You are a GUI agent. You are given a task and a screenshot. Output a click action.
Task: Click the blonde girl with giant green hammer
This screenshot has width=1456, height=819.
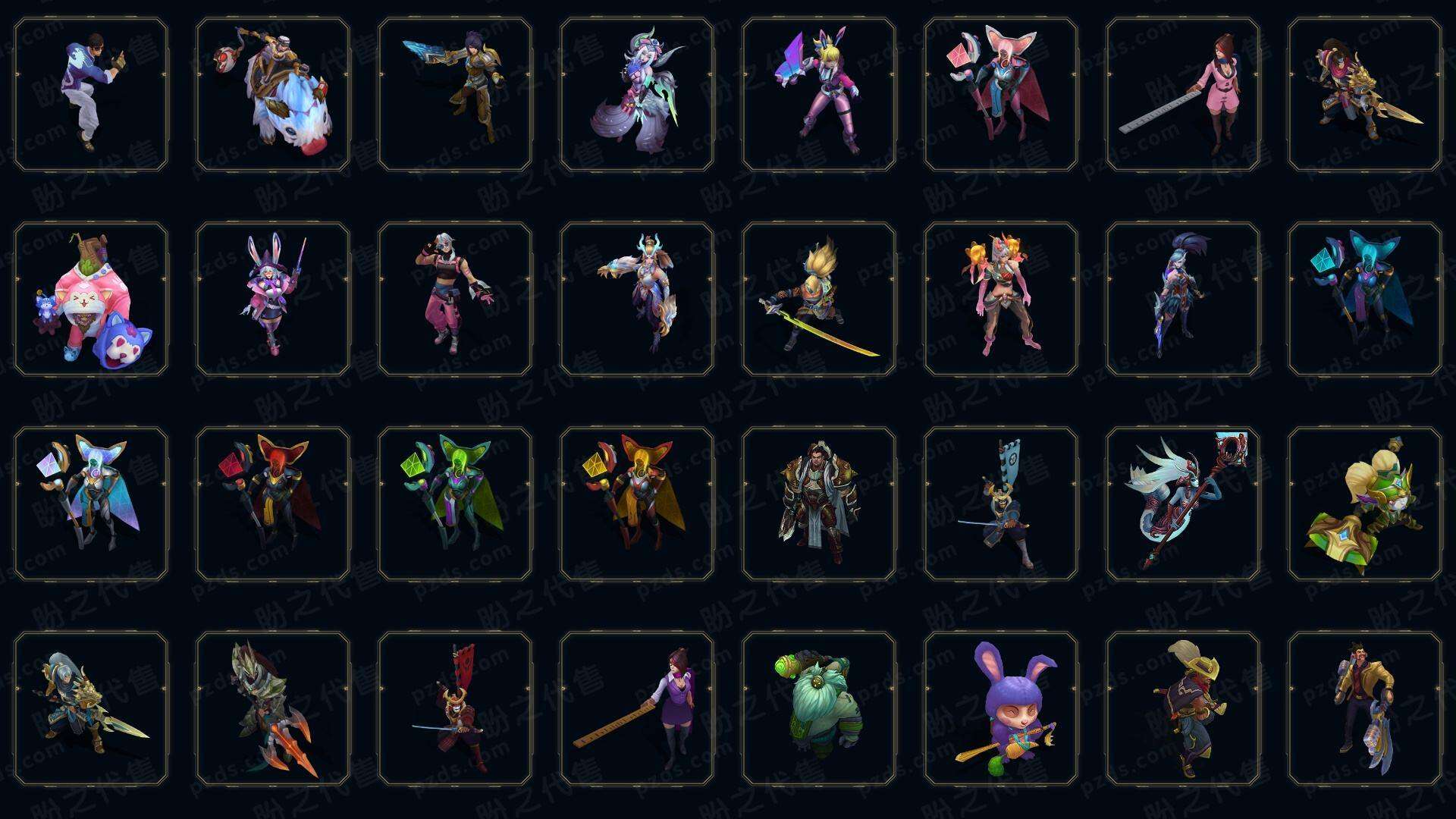click(x=1365, y=504)
